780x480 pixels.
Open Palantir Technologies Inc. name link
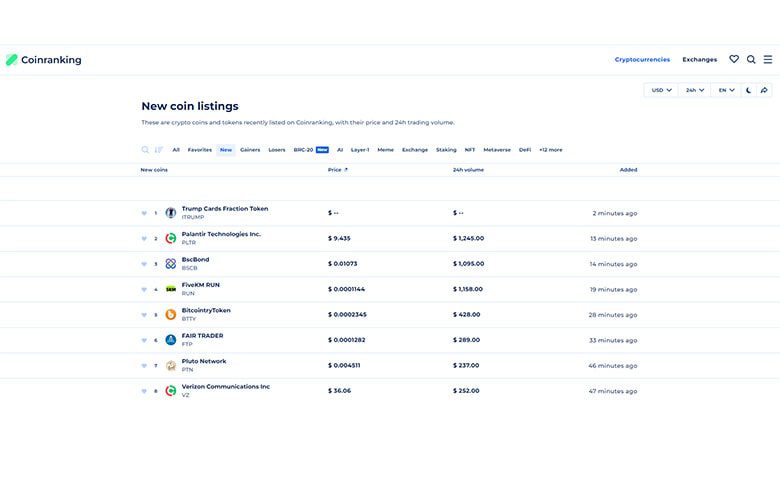pyautogui.click(x=221, y=234)
